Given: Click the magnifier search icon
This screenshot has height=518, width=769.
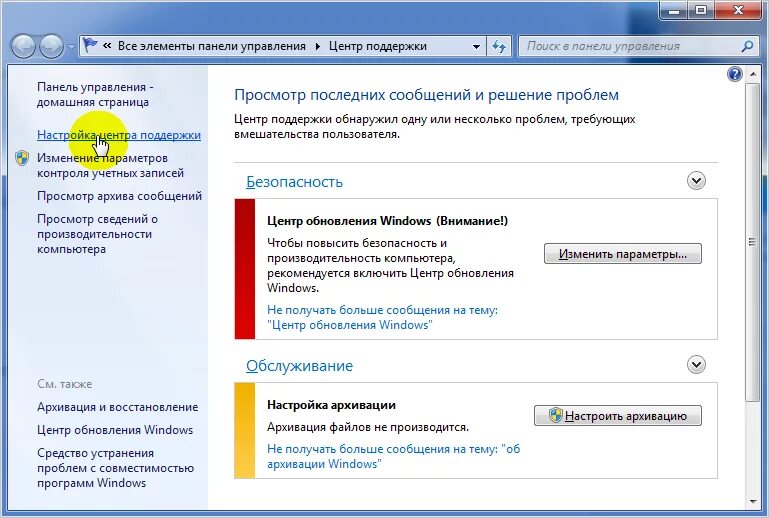Looking at the screenshot, I should coord(747,47).
